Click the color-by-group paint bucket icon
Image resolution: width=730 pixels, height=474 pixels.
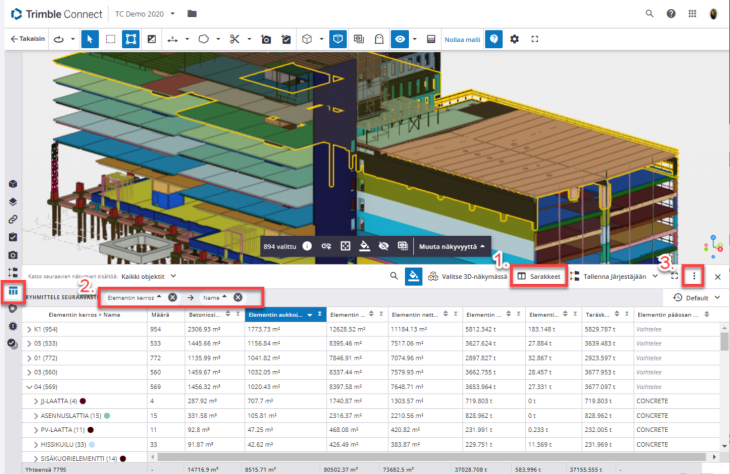pos(415,276)
